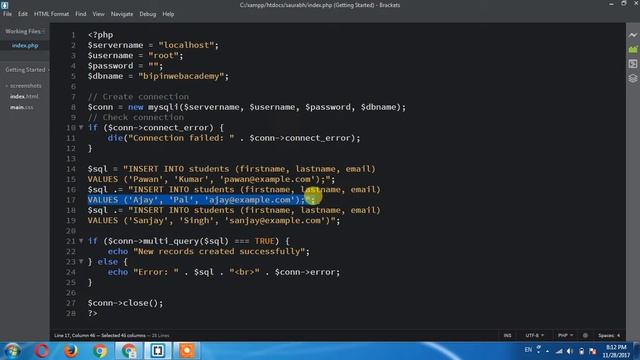
Task: Collapse the fold arrow on line 23
Action: point(81,262)
